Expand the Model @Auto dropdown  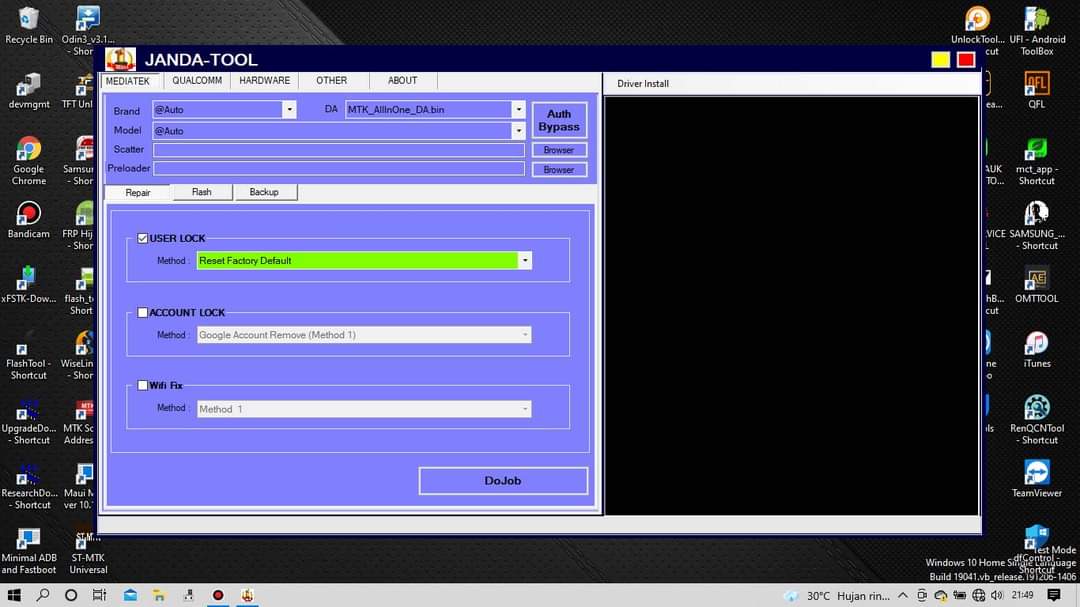point(518,131)
